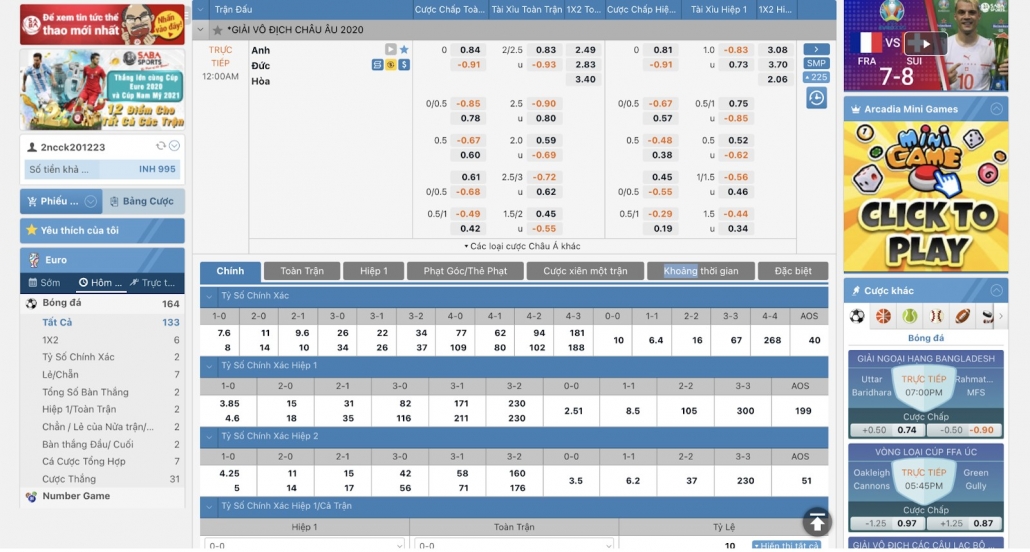This screenshot has width=1030, height=552.
Task: Select basketball icon in Cược khác
Action: [x=883, y=316]
